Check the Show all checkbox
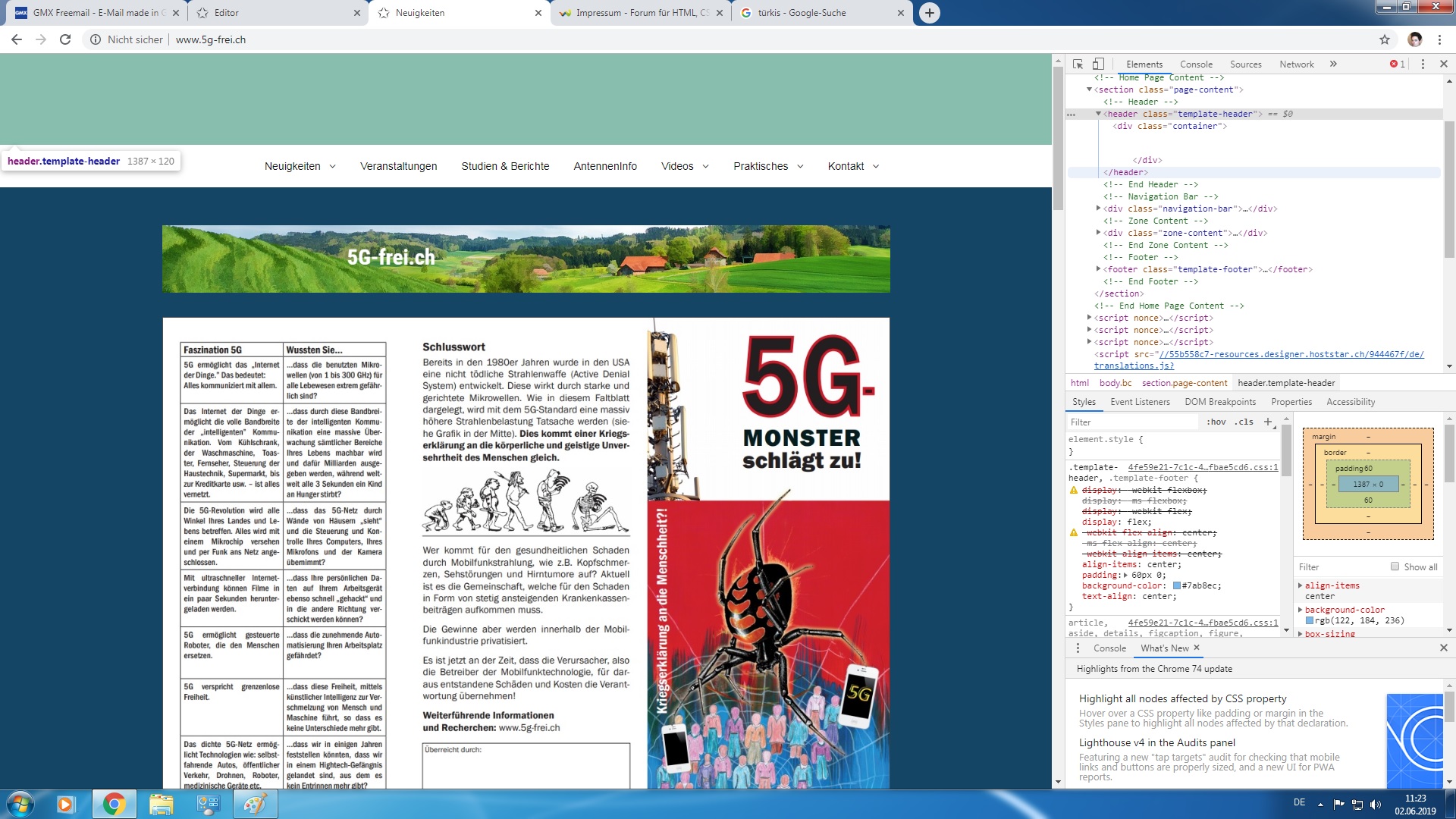The width and height of the screenshot is (1456, 819). (1395, 566)
